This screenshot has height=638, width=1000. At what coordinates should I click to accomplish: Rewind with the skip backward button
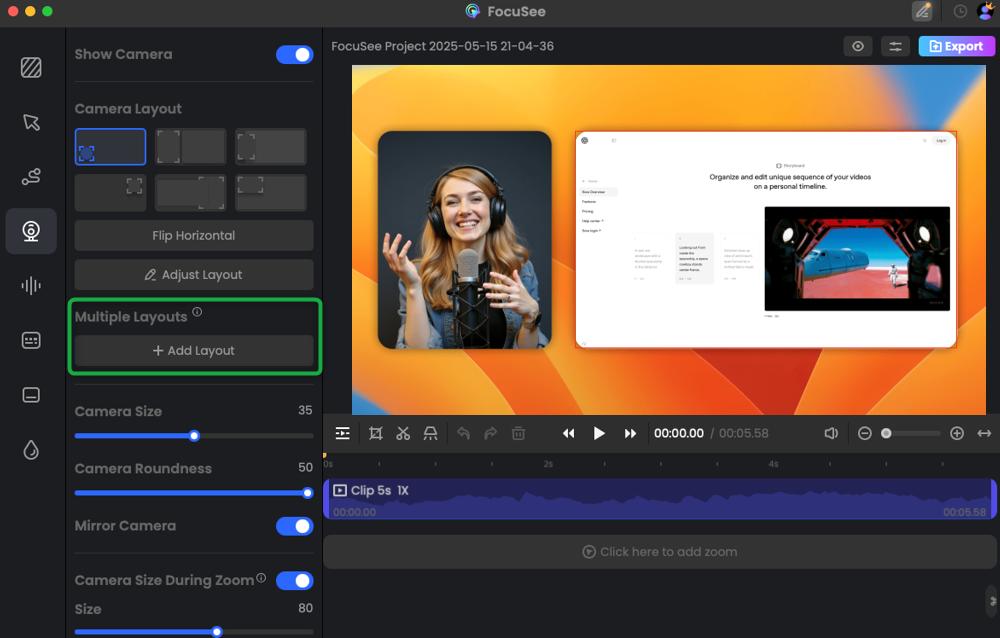tap(568, 433)
